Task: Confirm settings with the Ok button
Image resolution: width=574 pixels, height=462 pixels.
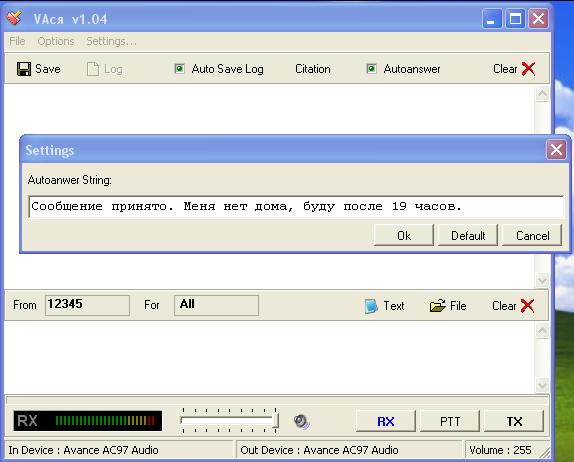Action: pos(403,235)
